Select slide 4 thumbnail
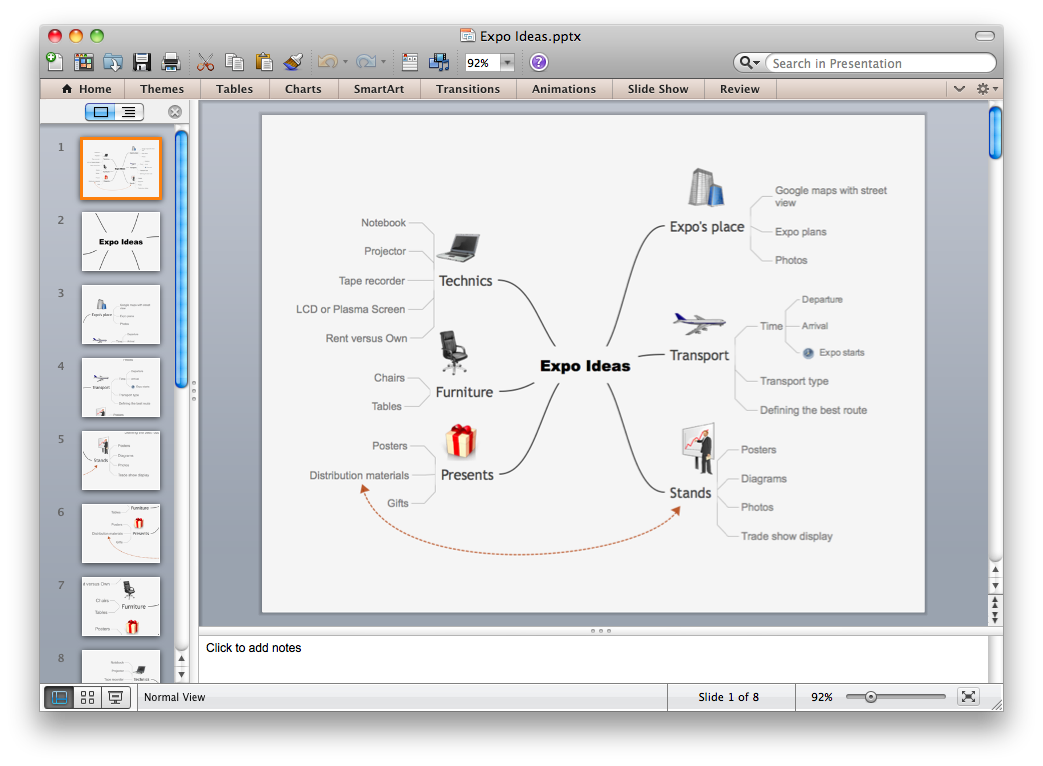Image resolution: width=1043 pixels, height=766 pixels. 120,388
